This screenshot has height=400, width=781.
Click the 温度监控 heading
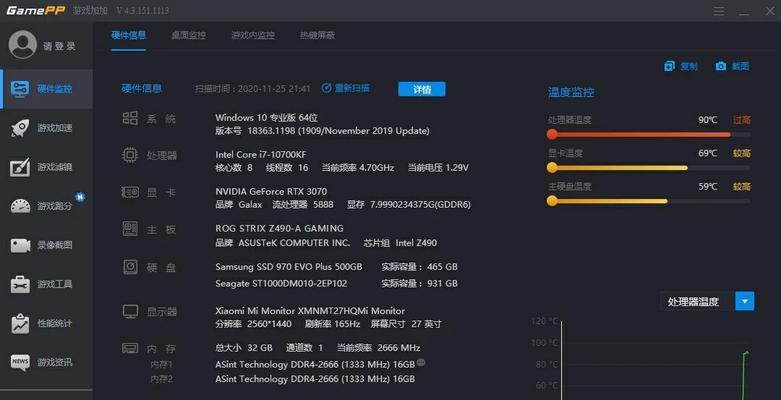click(571, 92)
